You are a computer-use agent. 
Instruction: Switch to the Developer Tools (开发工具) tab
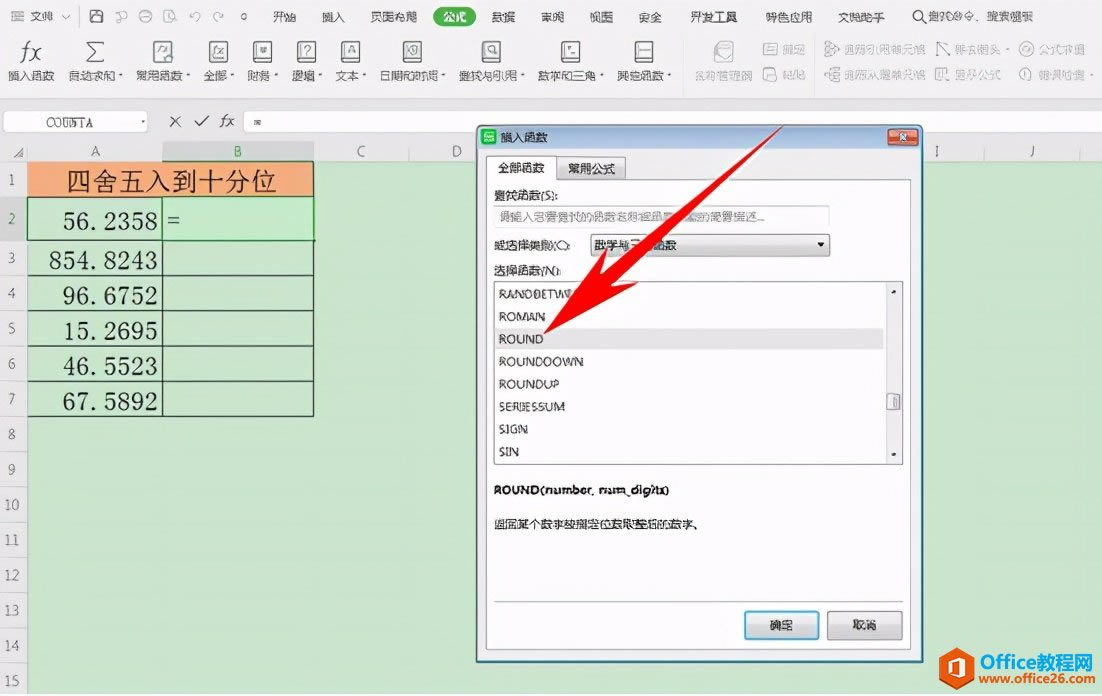coord(713,17)
